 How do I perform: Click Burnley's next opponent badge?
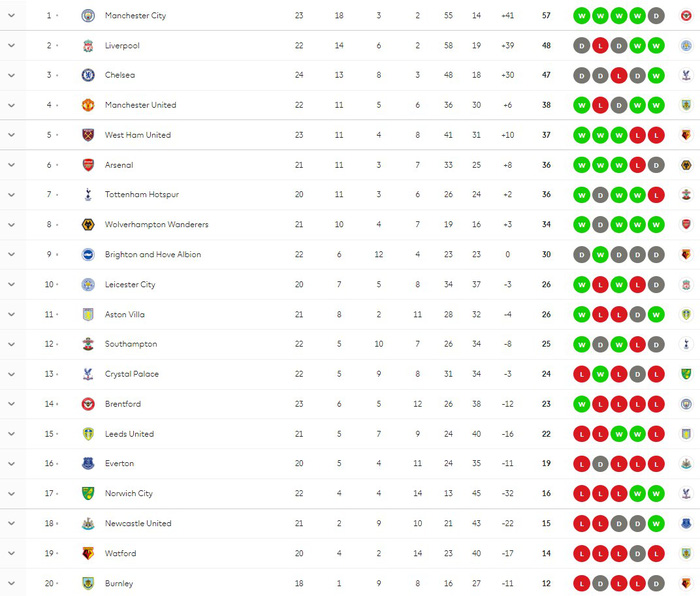point(686,583)
